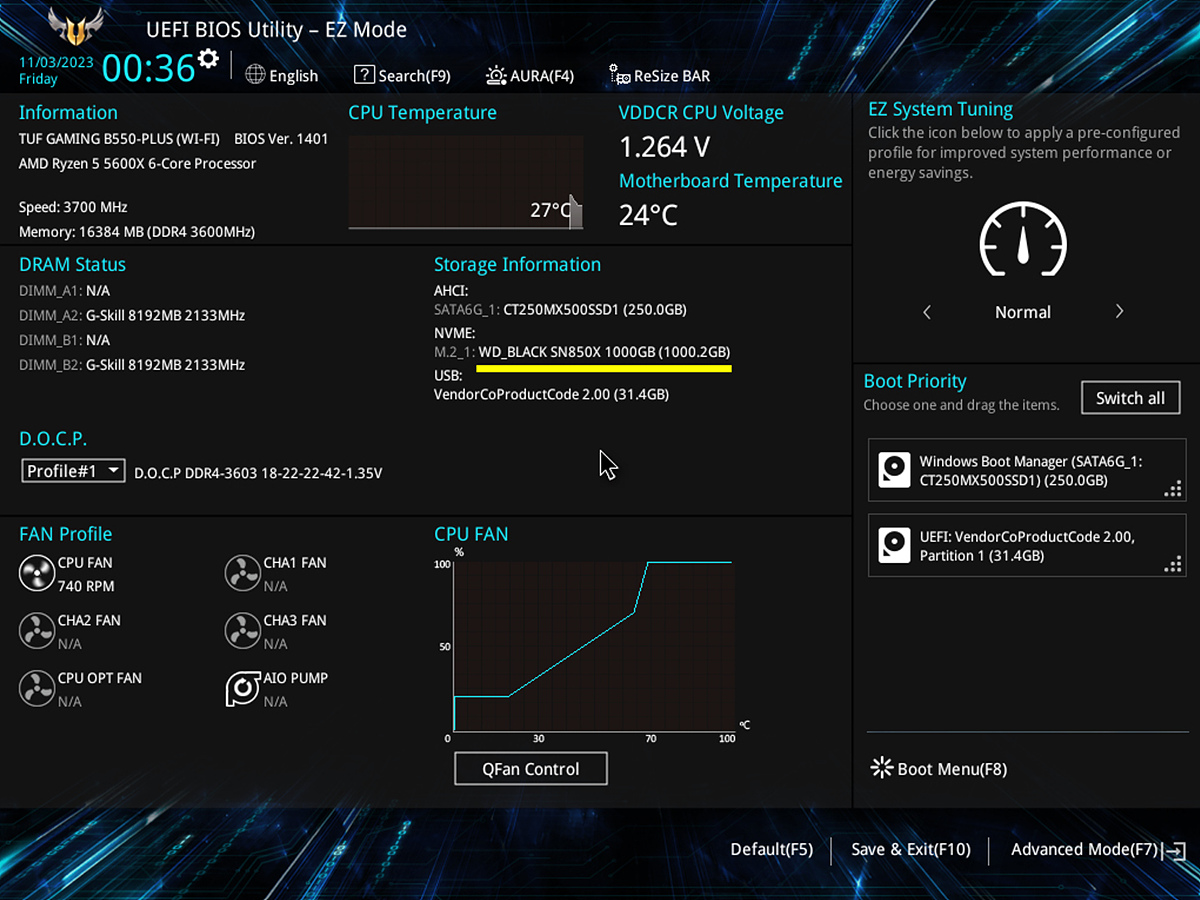Go to previous tuning profile arrow

tap(927, 312)
